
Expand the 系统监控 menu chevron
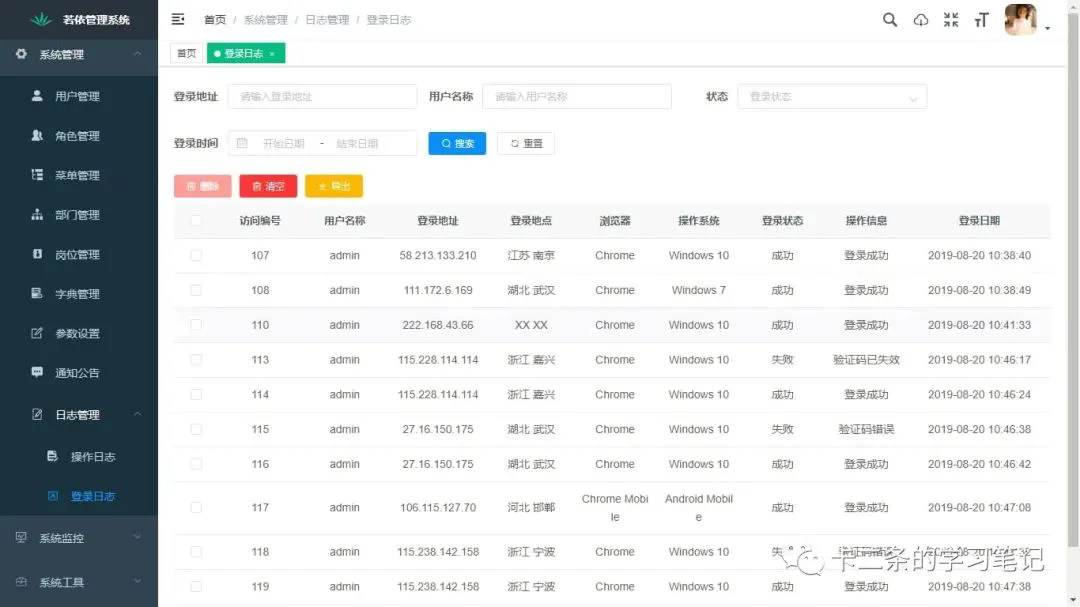(137, 537)
